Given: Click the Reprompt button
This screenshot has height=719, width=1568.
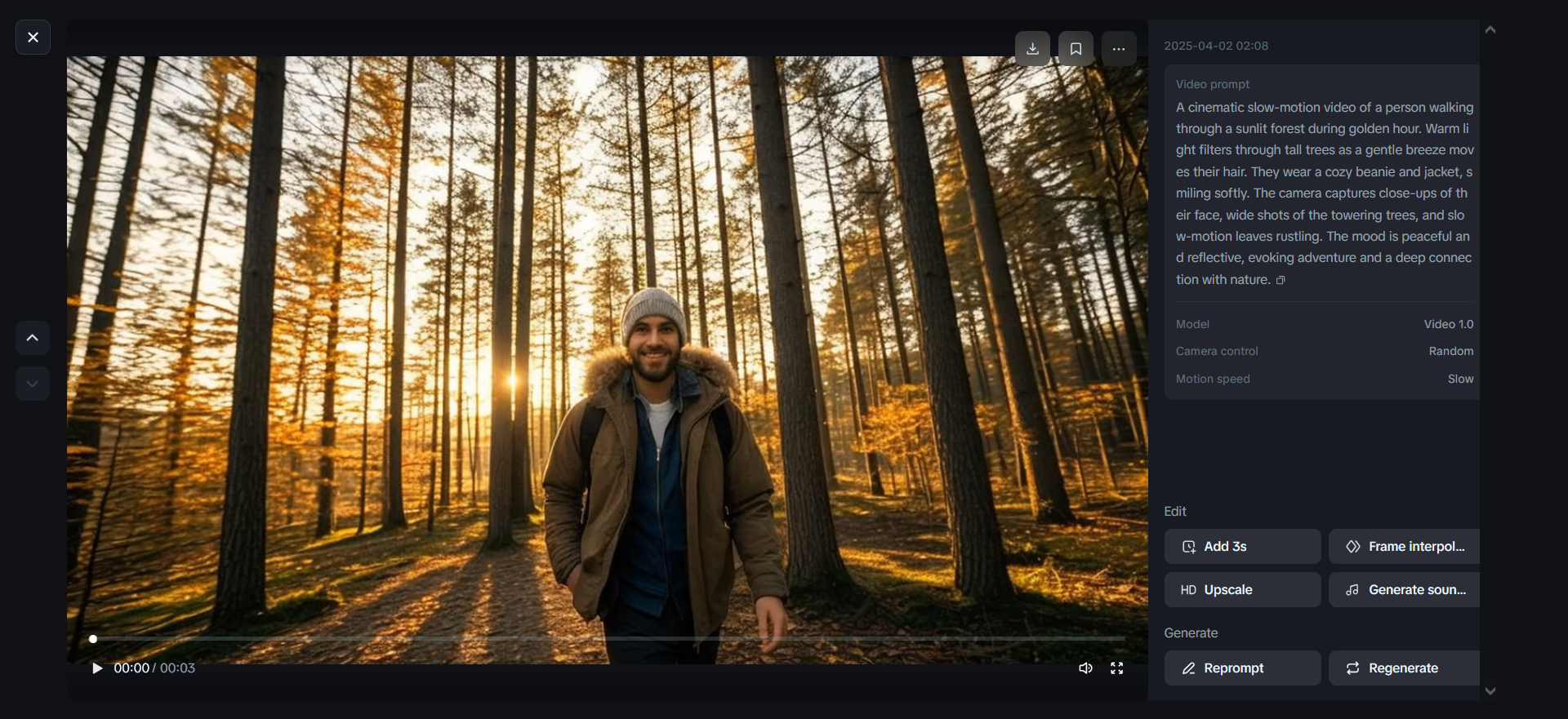Looking at the screenshot, I should click(1242, 668).
